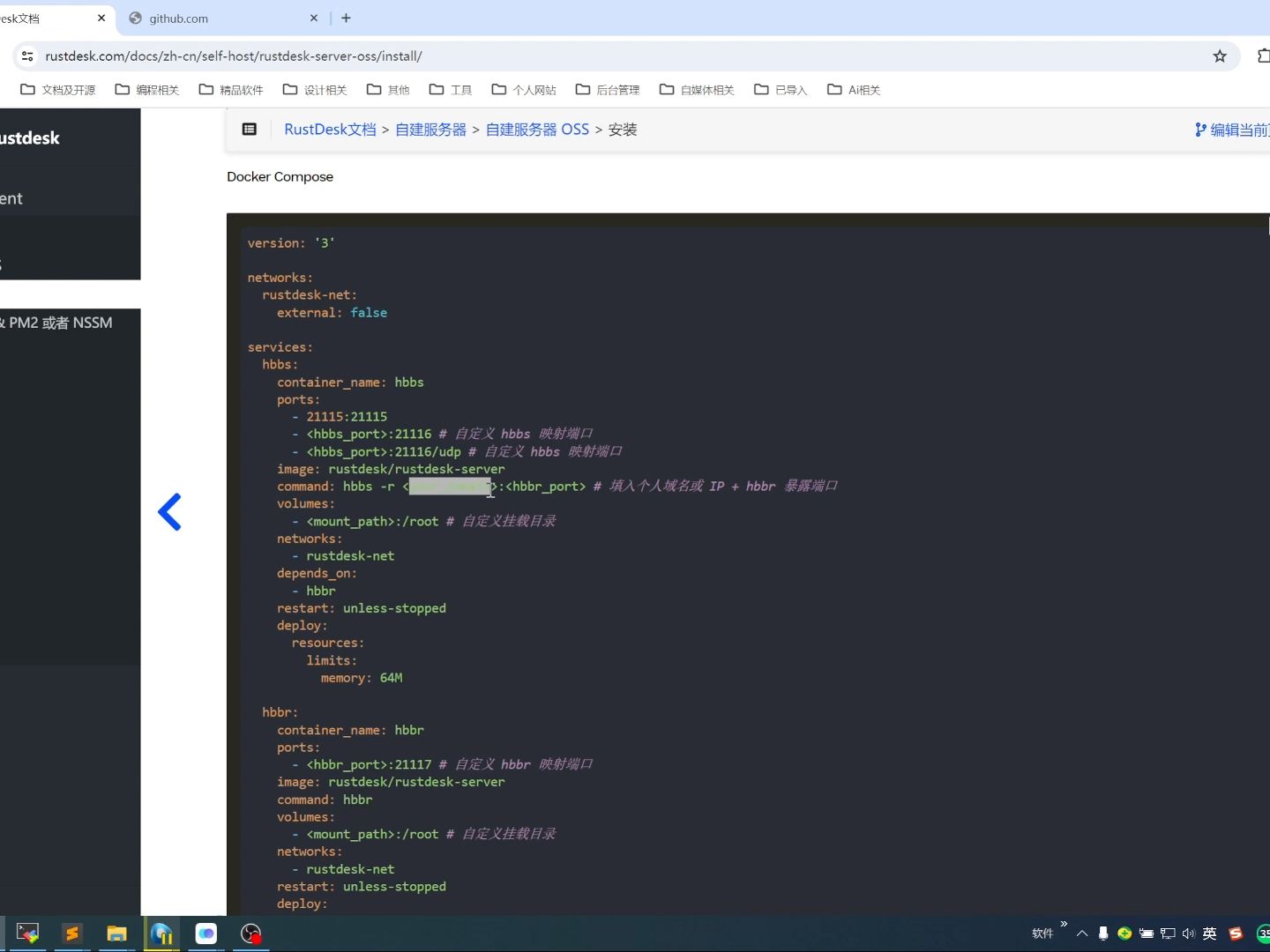Open the screen recorder app in taskbar
Screen dimensions: 1270x952
click(x=251, y=933)
